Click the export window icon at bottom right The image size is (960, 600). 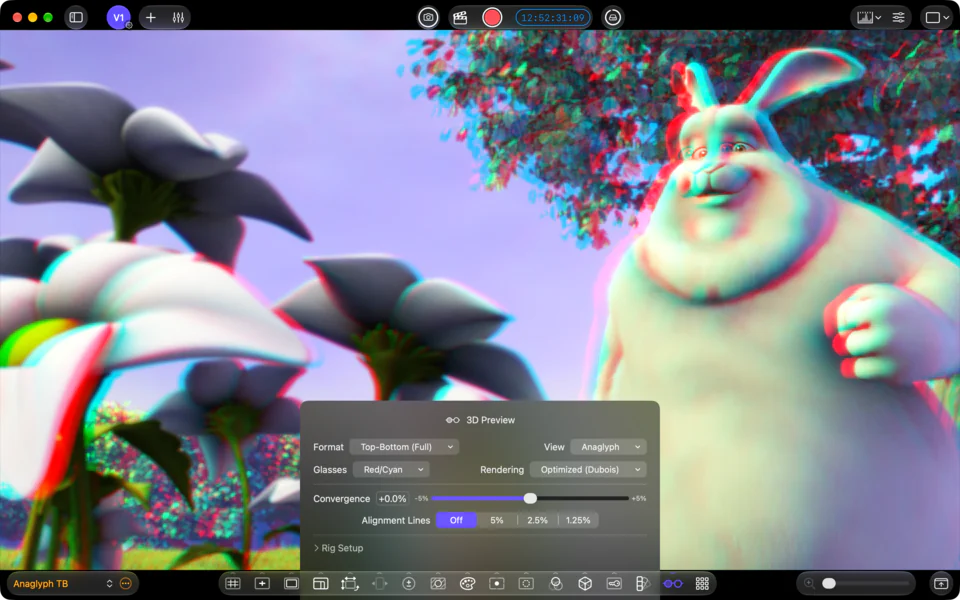(939, 583)
